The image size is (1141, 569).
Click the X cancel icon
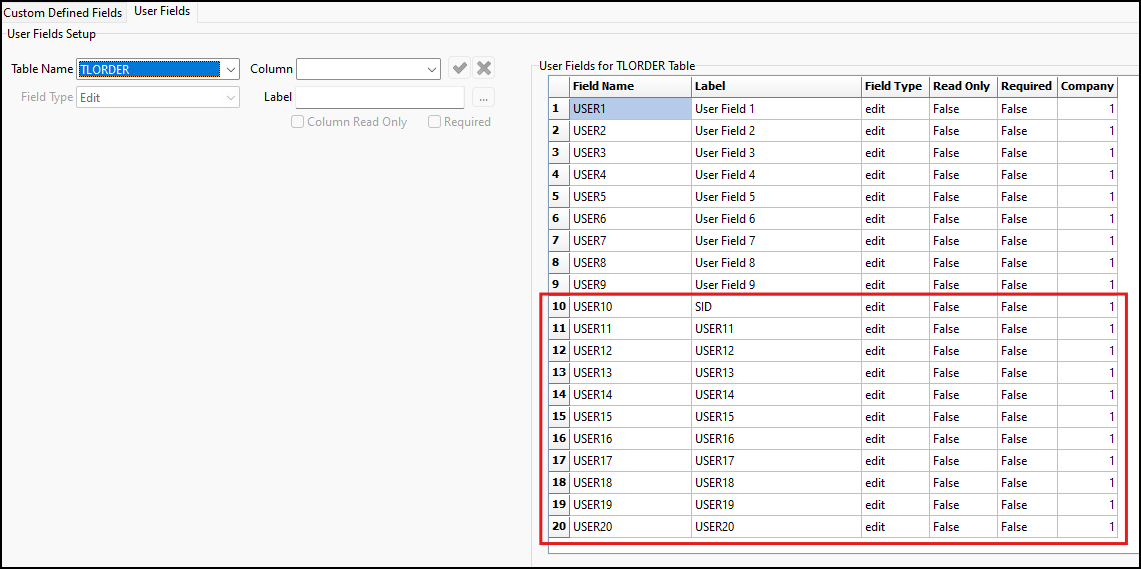tap(484, 69)
